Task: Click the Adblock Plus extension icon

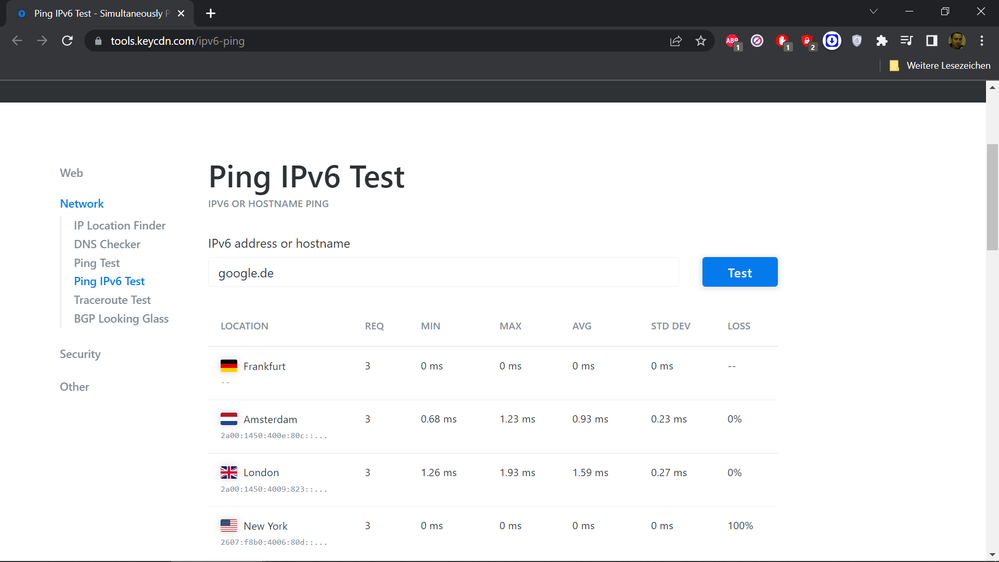Action: (732, 41)
